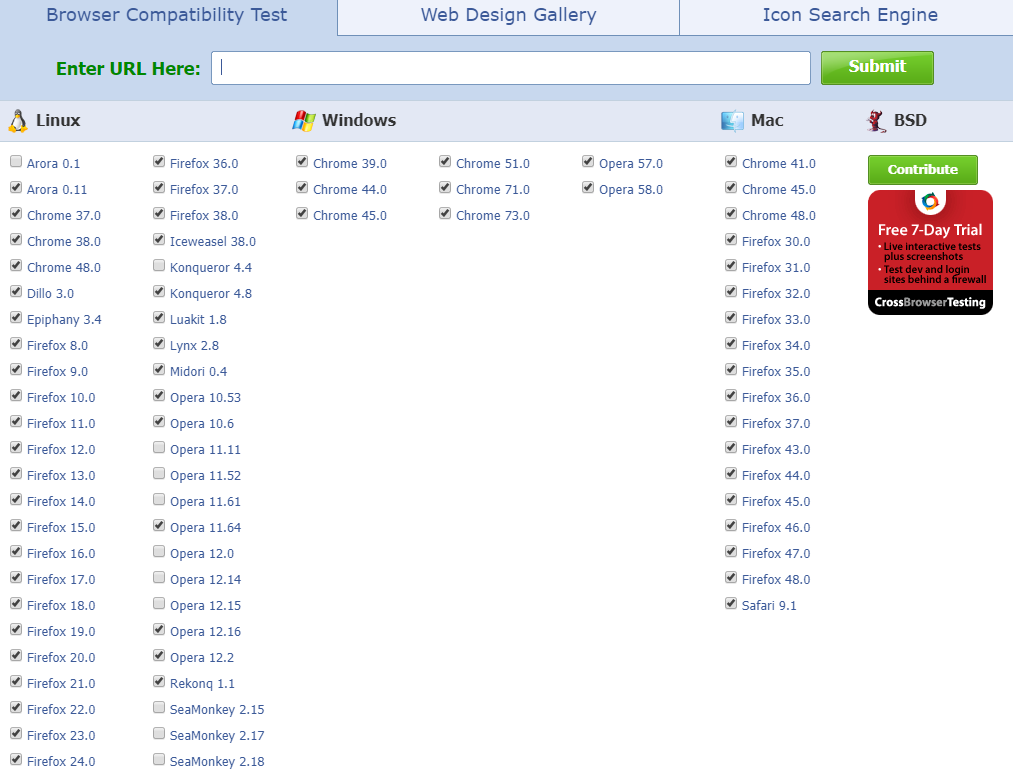The height and width of the screenshot is (772, 1013).
Task: Enable the Arora 0.1 checkbox
Action: click(x=16, y=162)
